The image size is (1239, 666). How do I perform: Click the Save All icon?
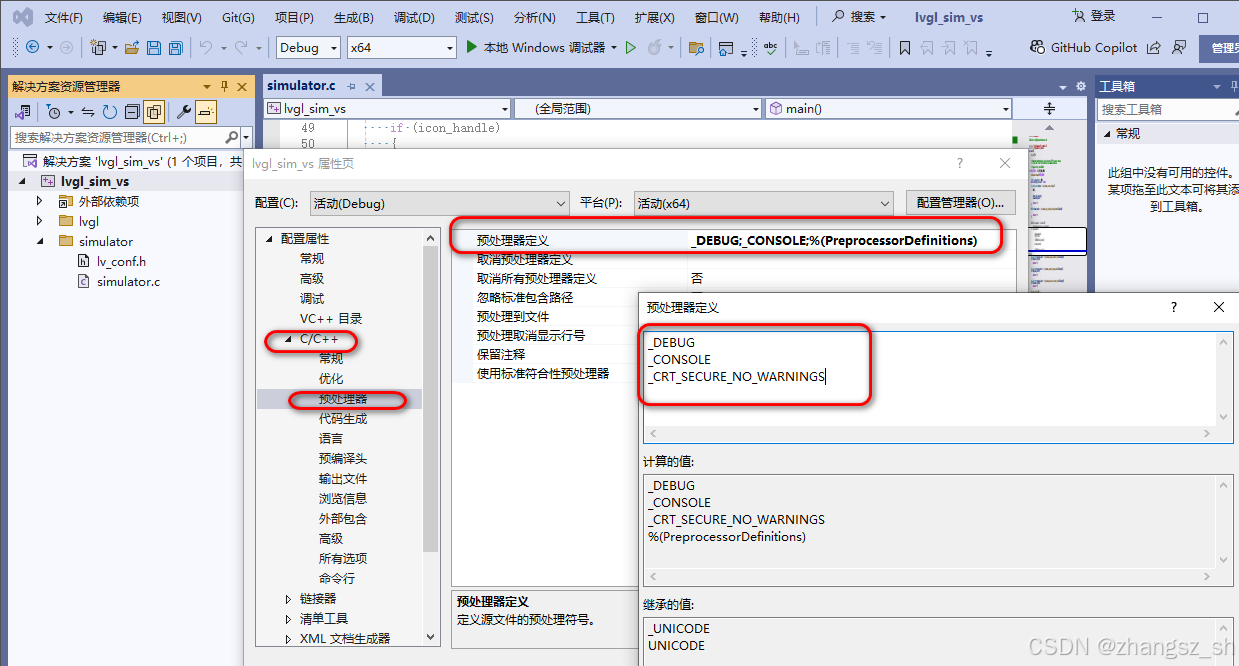175,47
